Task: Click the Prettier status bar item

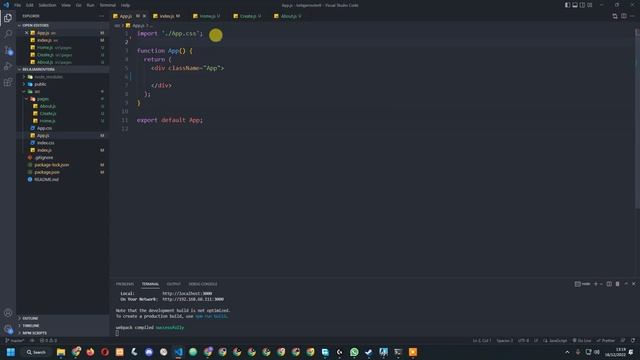Action: pyautogui.click(x=605, y=340)
